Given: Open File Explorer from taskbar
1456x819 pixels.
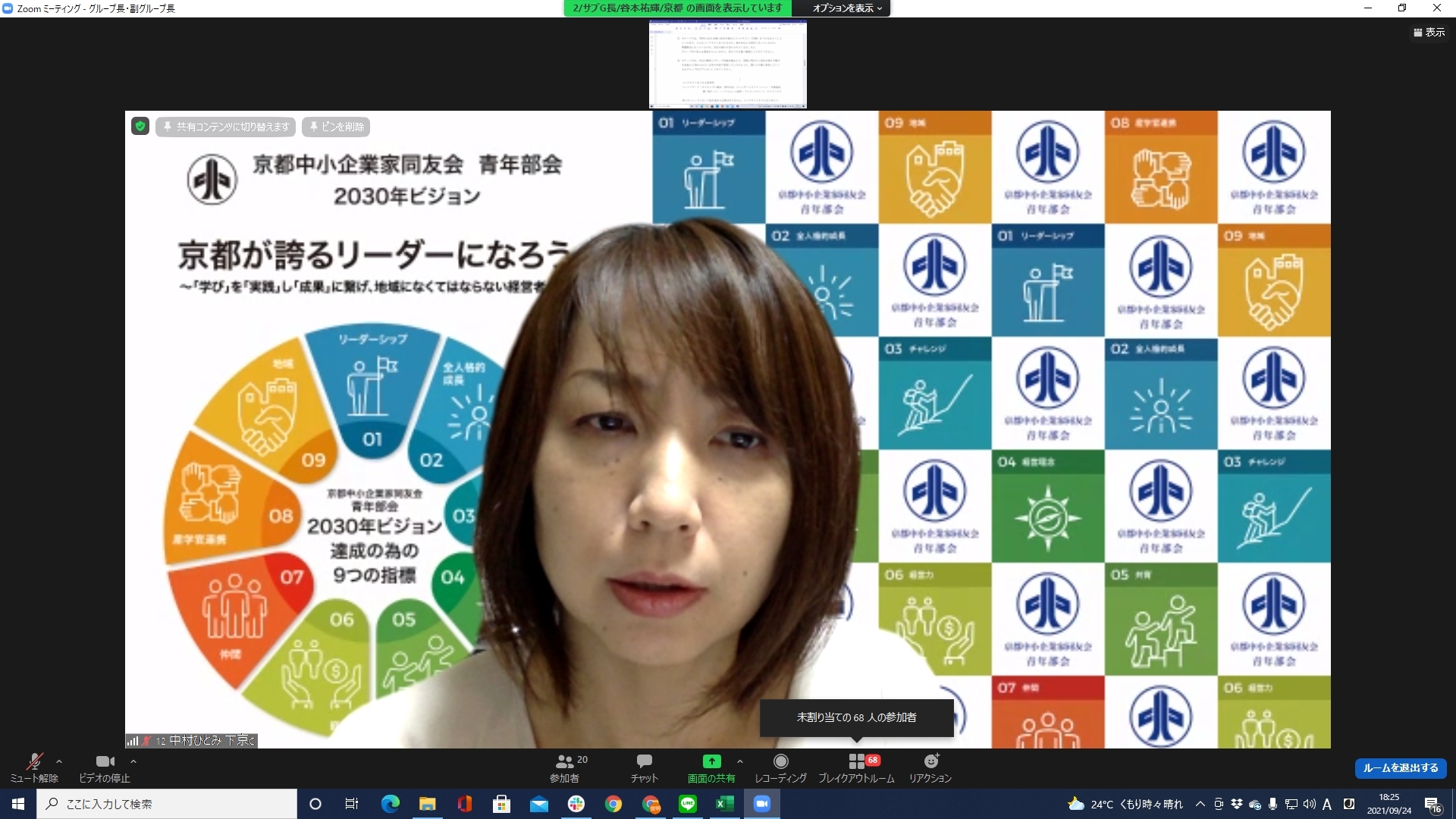Looking at the screenshot, I should coord(427,804).
